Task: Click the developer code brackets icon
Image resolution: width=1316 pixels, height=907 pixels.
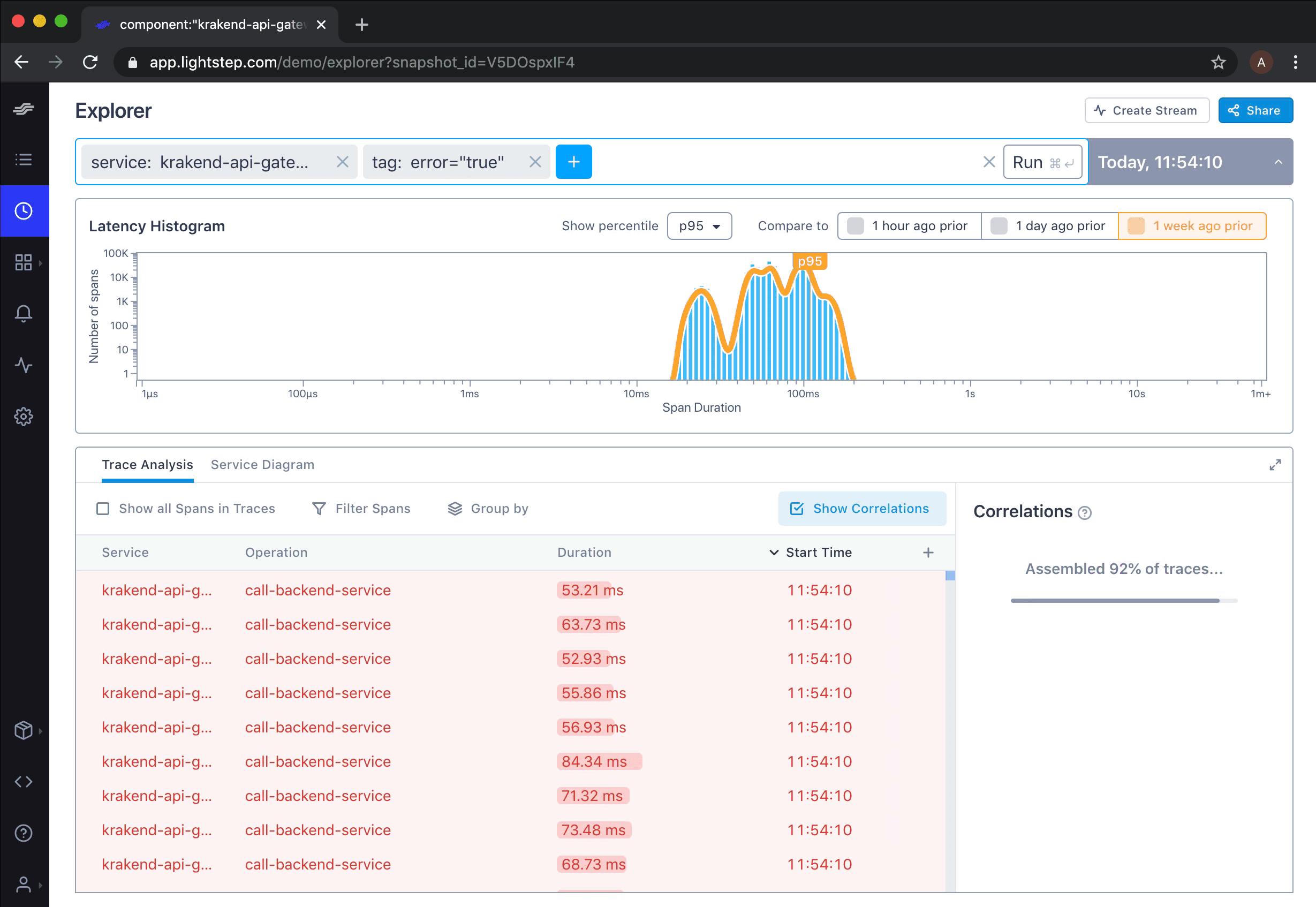Action: click(24, 781)
